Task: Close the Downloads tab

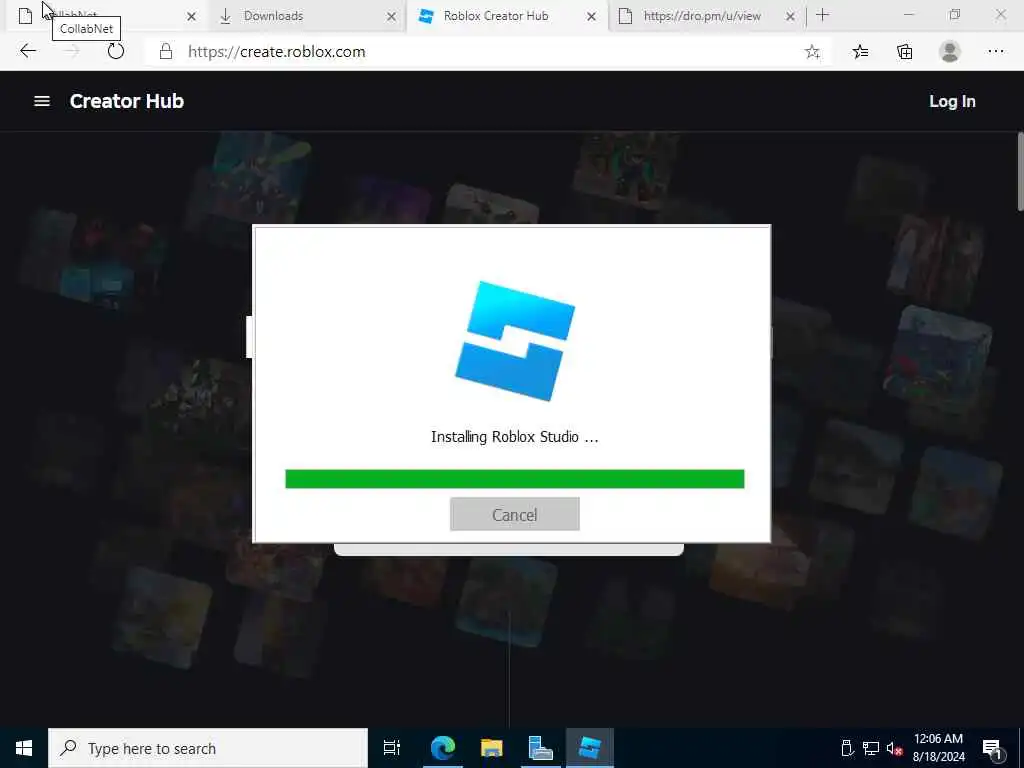Action: [391, 16]
